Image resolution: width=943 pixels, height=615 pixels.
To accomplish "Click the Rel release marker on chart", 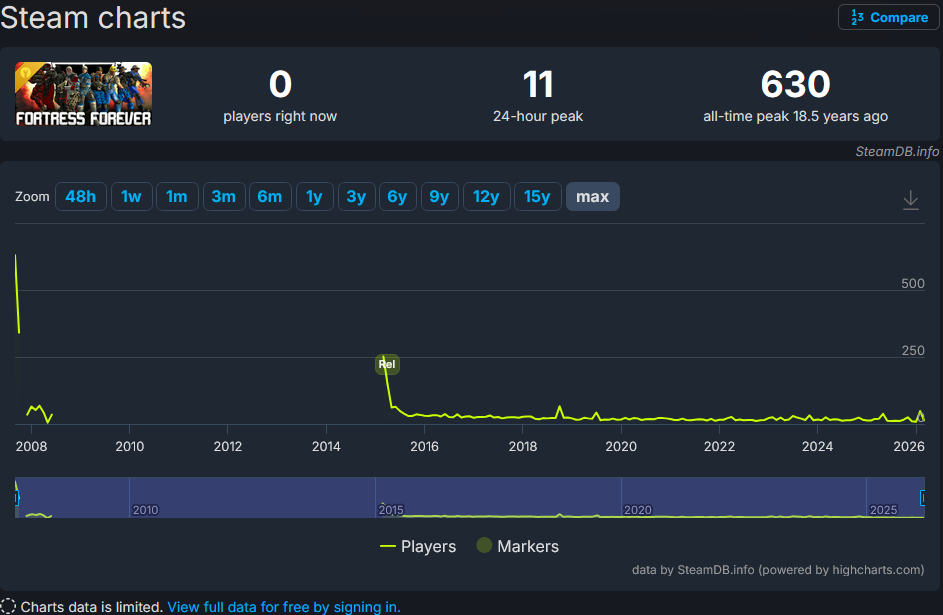I will click(x=387, y=364).
